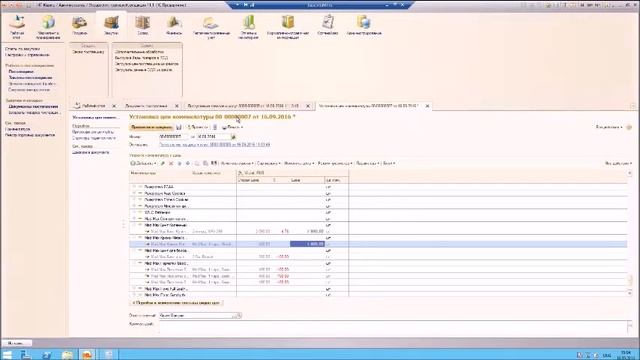Open the Рабочий стол section icon
Image resolution: width=640 pixels, height=360 pixels.
click(17, 27)
